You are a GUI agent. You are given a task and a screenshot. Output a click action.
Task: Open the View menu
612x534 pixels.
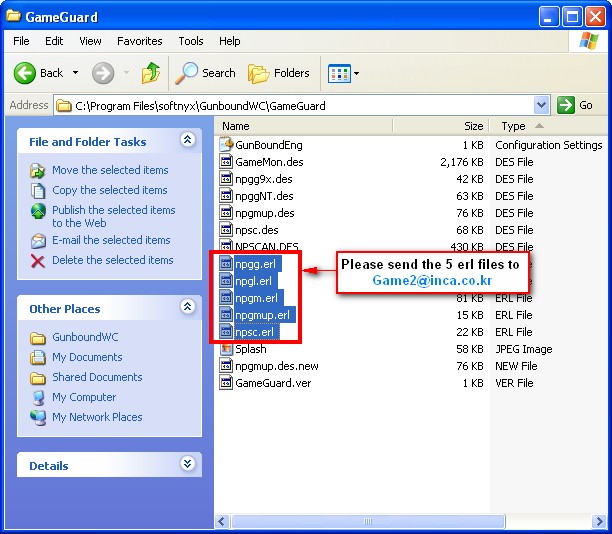pos(90,41)
